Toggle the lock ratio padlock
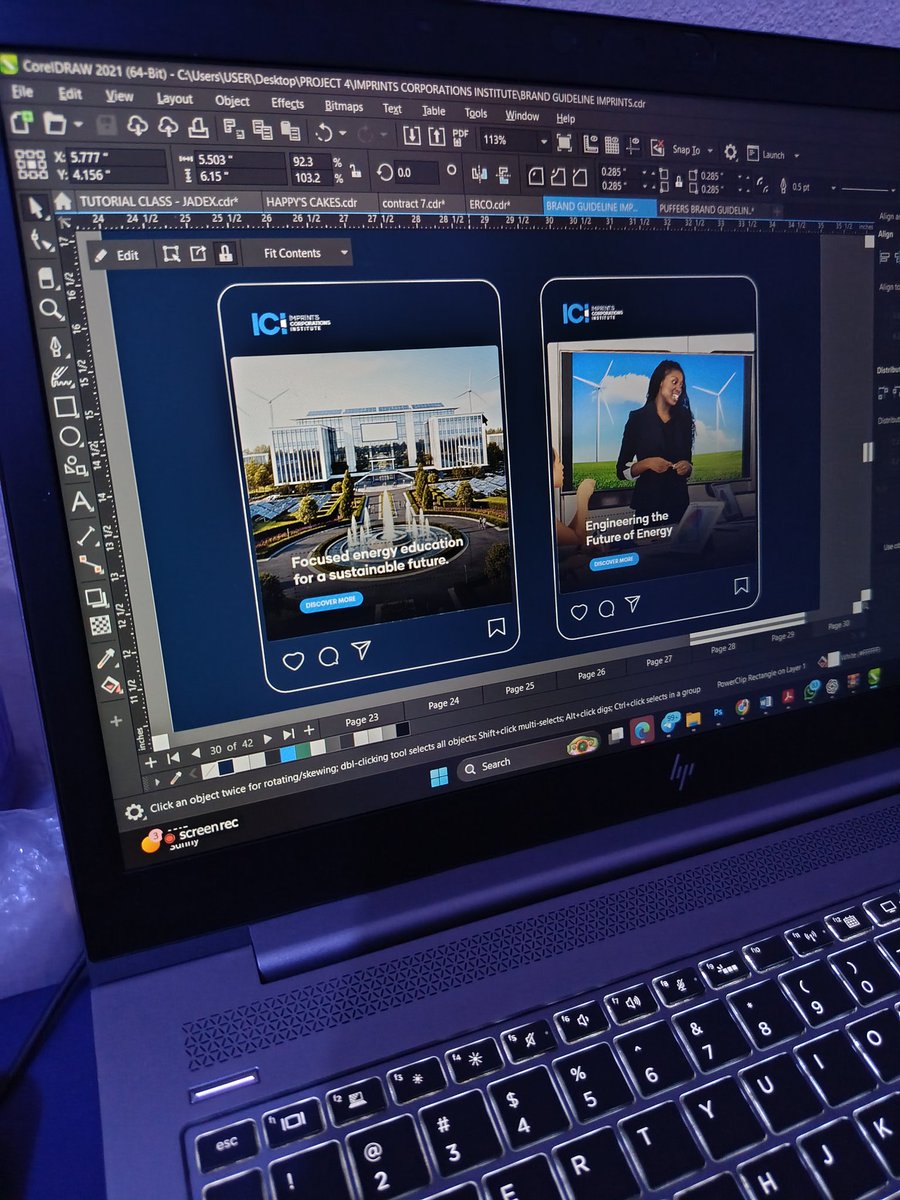900x1200 pixels. (x=355, y=169)
